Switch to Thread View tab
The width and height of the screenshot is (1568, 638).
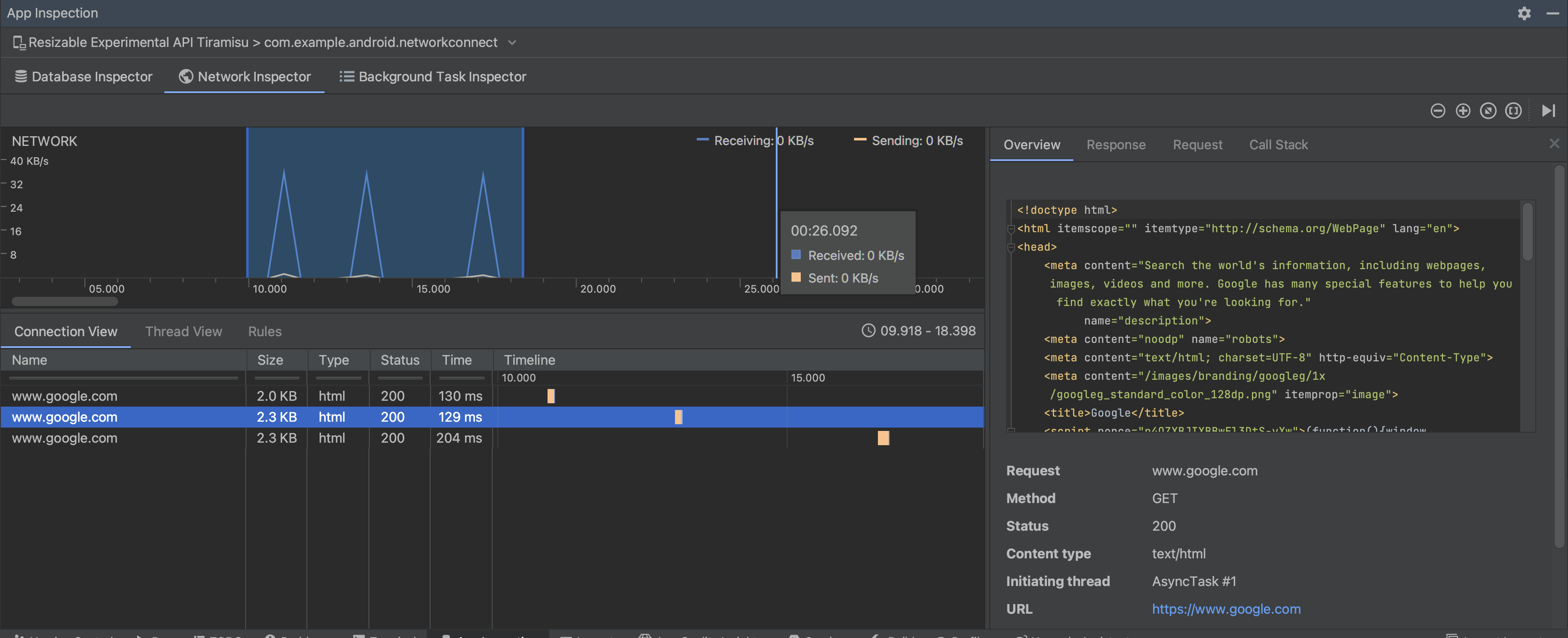183,331
